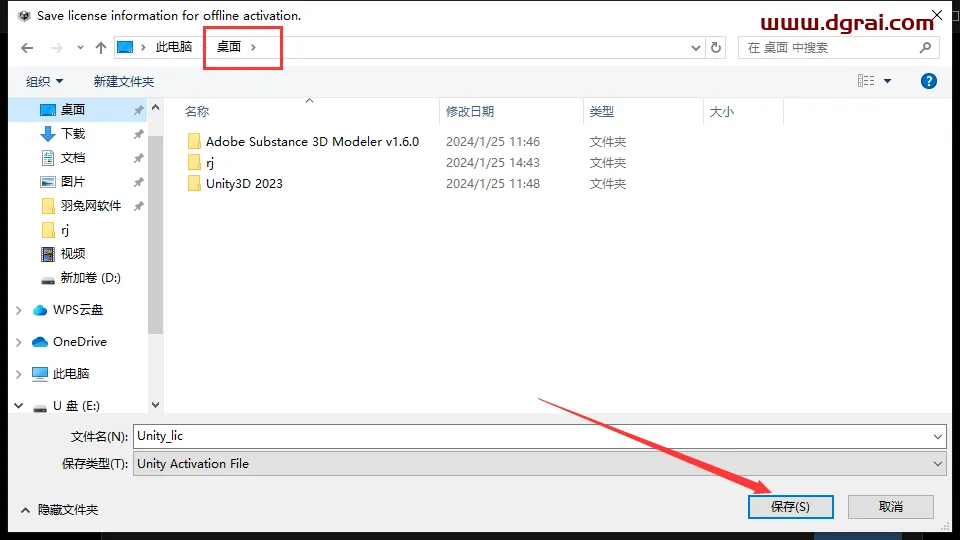Select rj folder in the navigation pane
This screenshot has width=960, height=540.
[65, 230]
